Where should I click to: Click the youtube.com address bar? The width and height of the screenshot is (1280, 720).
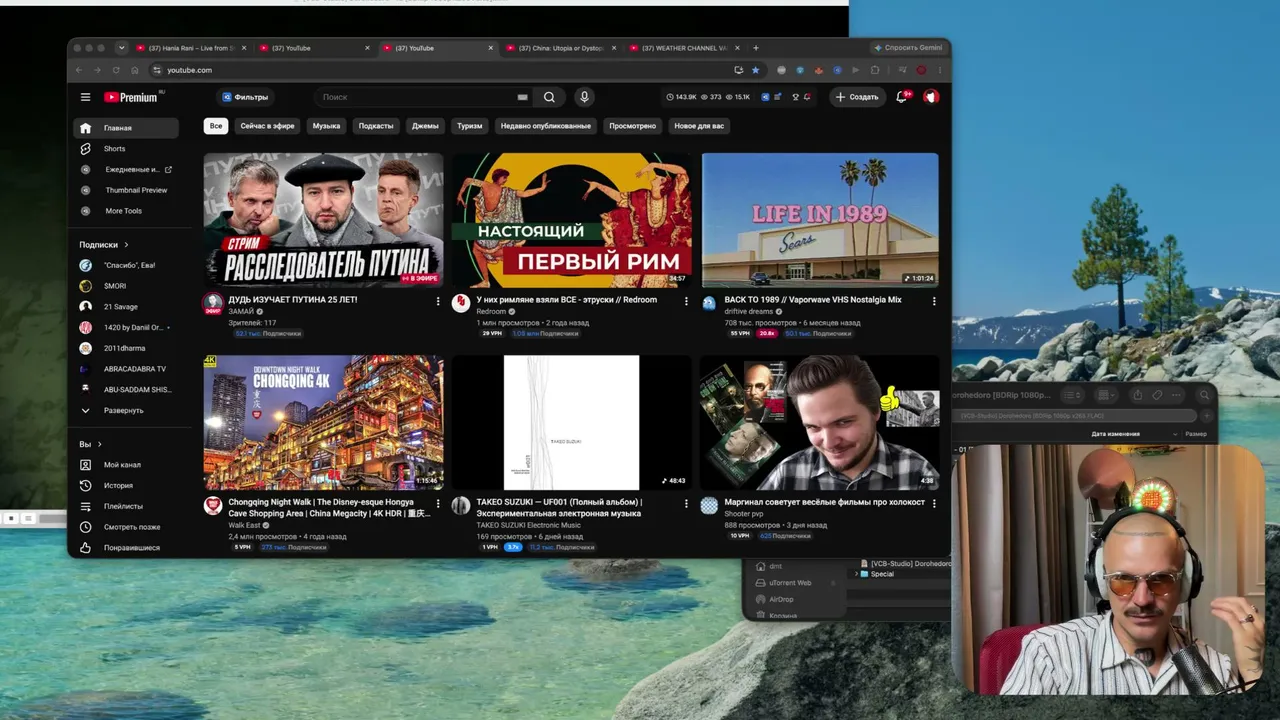(x=440, y=70)
